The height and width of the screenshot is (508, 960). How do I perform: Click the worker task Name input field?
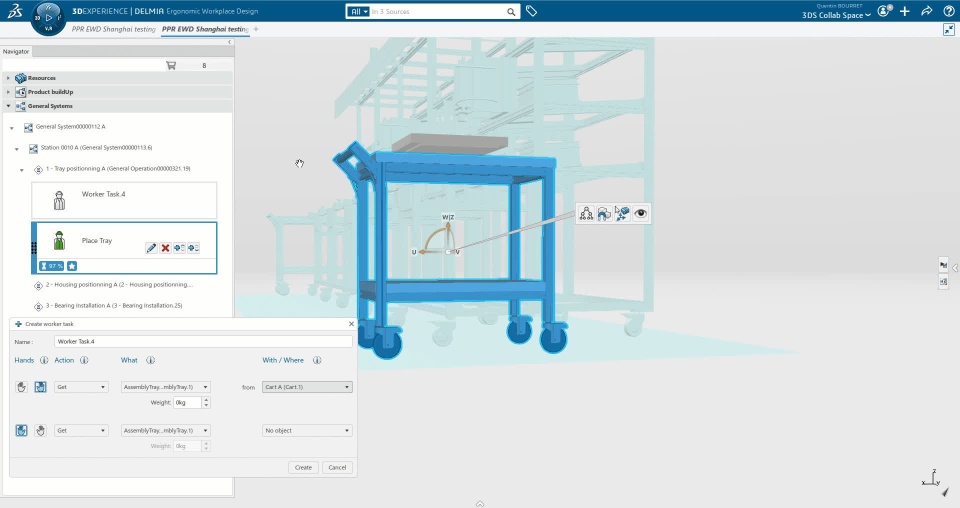[x=203, y=342]
